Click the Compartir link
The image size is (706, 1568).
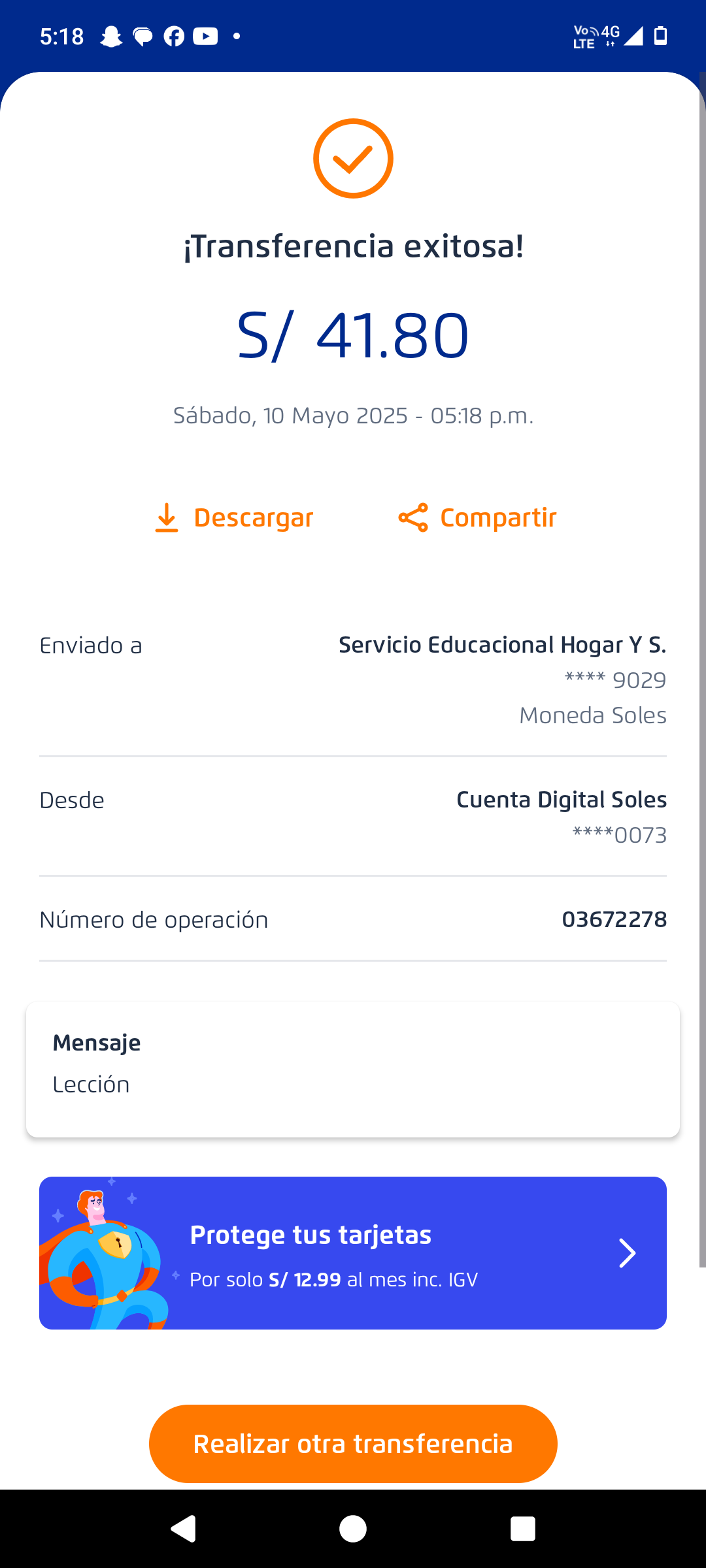coord(498,517)
